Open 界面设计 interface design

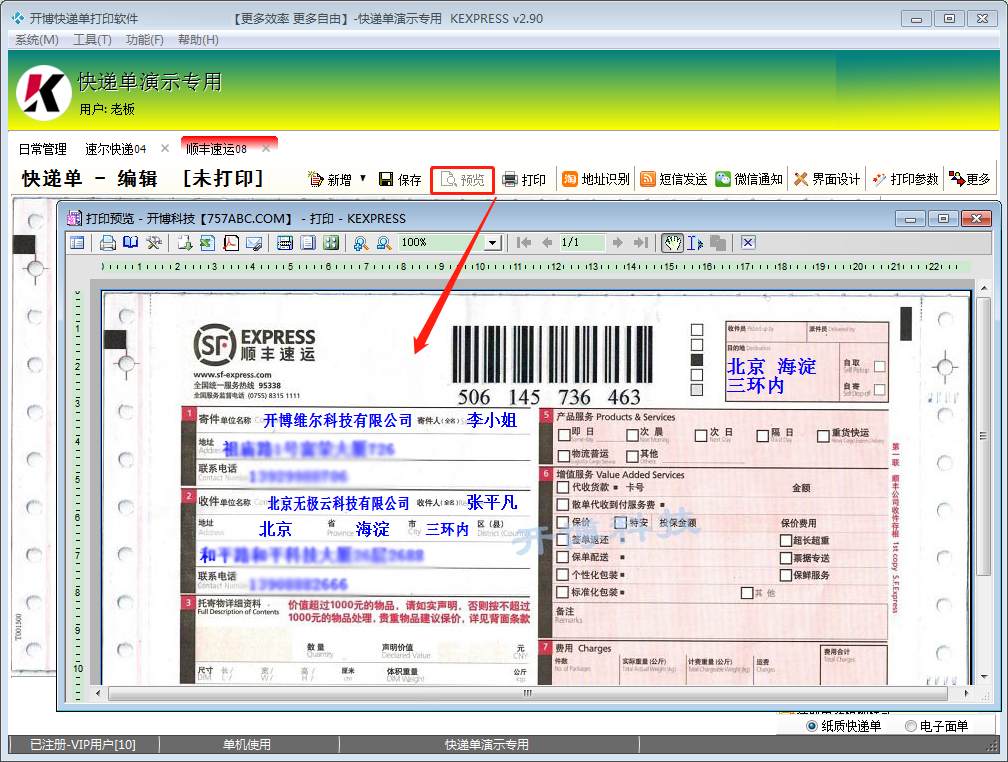(827, 179)
